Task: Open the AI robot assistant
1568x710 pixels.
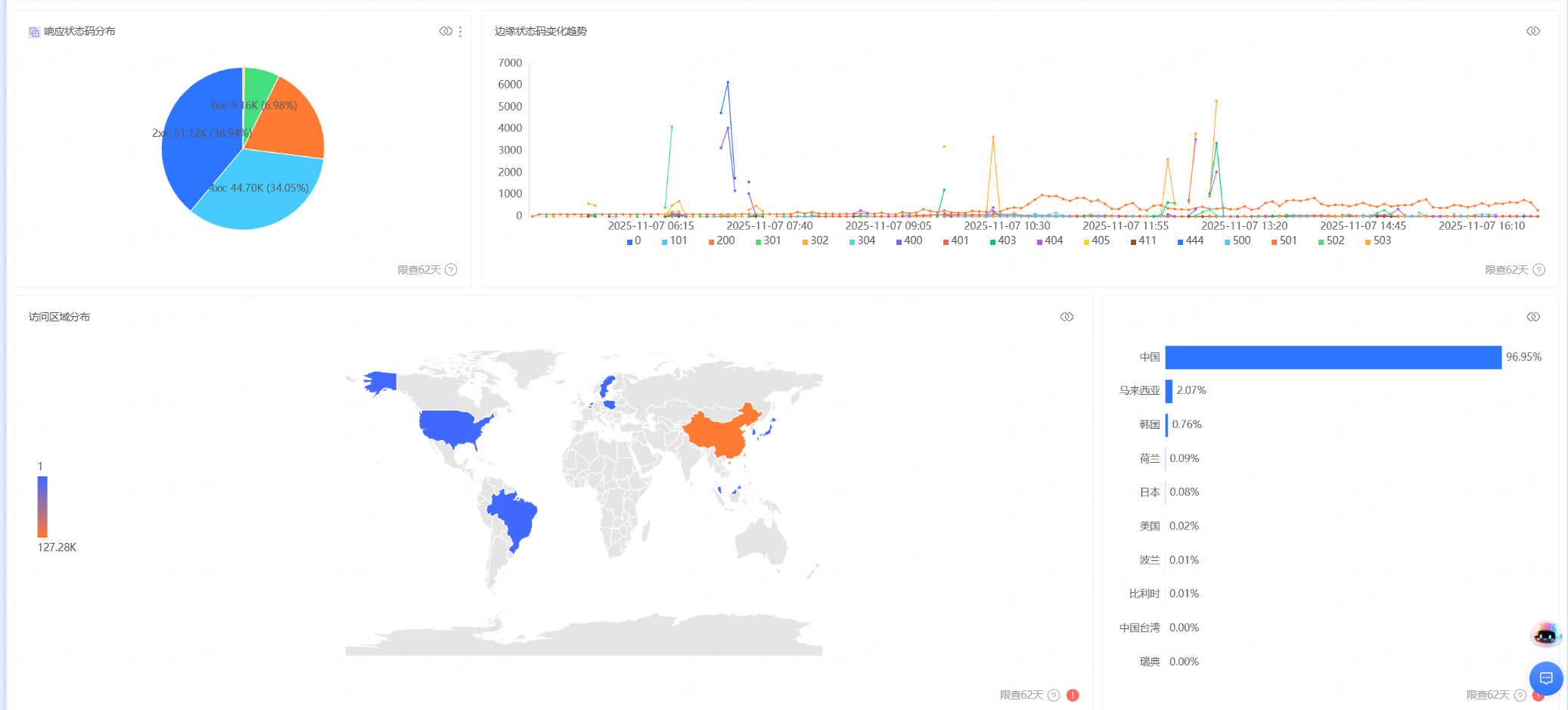Action: click(1545, 634)
